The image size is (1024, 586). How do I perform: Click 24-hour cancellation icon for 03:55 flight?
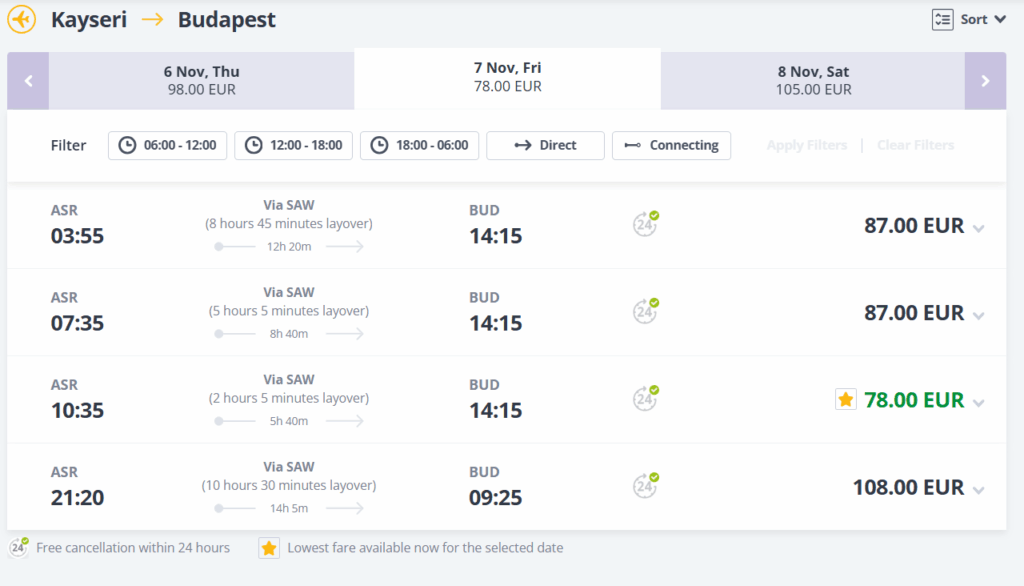[x=646, y=224]
